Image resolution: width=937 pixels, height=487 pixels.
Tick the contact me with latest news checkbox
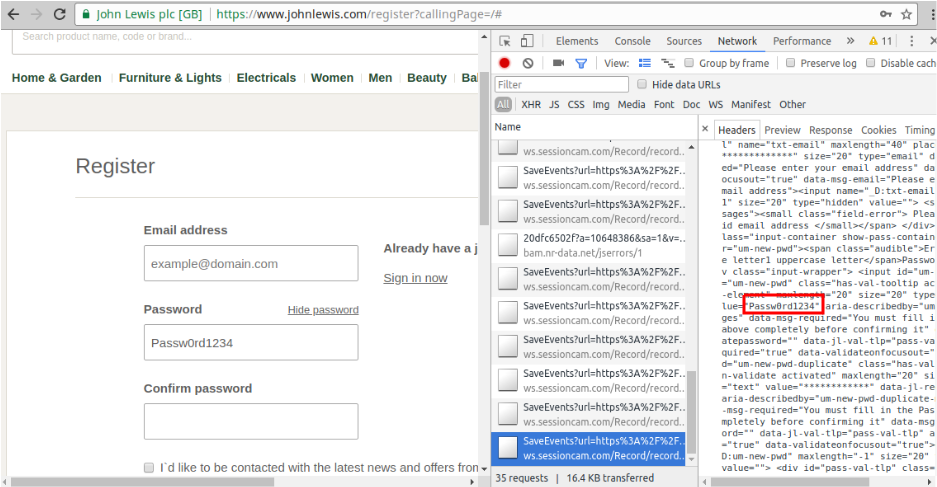[x=149, y=467]
